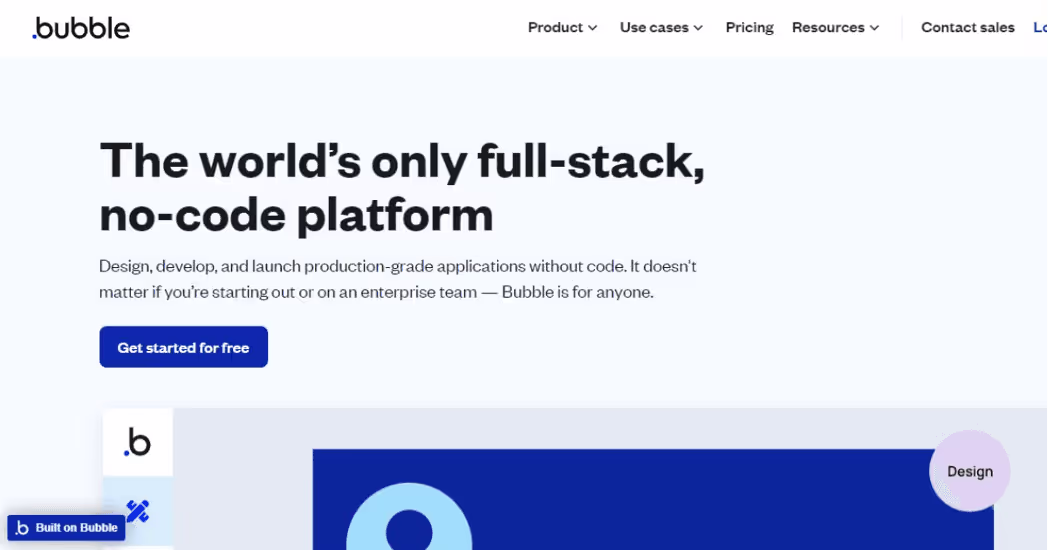Click the .b logo tile in editor sidebar
Viewport: 1048px width, 550px height.
tap(138, 442)
